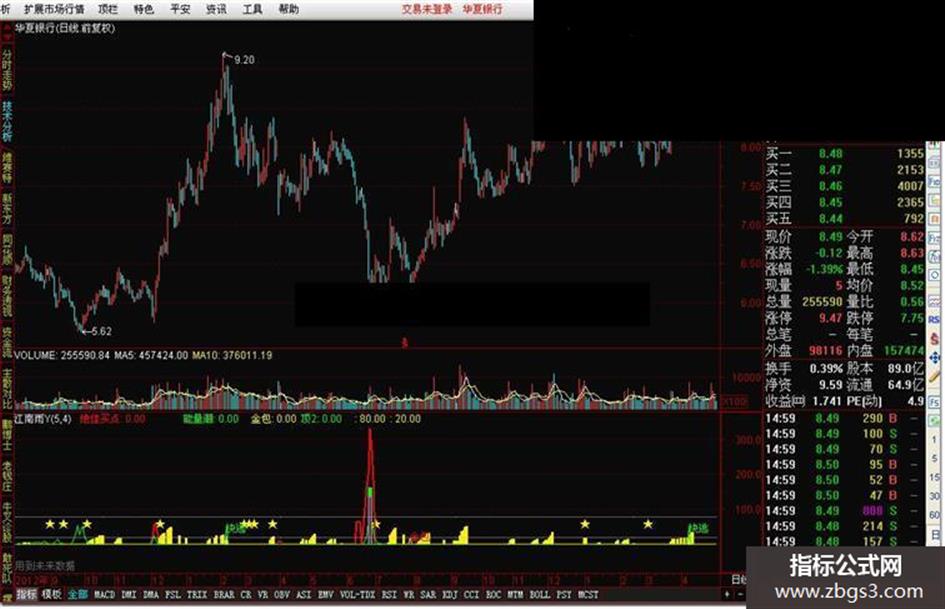Screen dimensions: 945x609
Task: Select the 全部 indicator filter
Action: pos(77,595)
